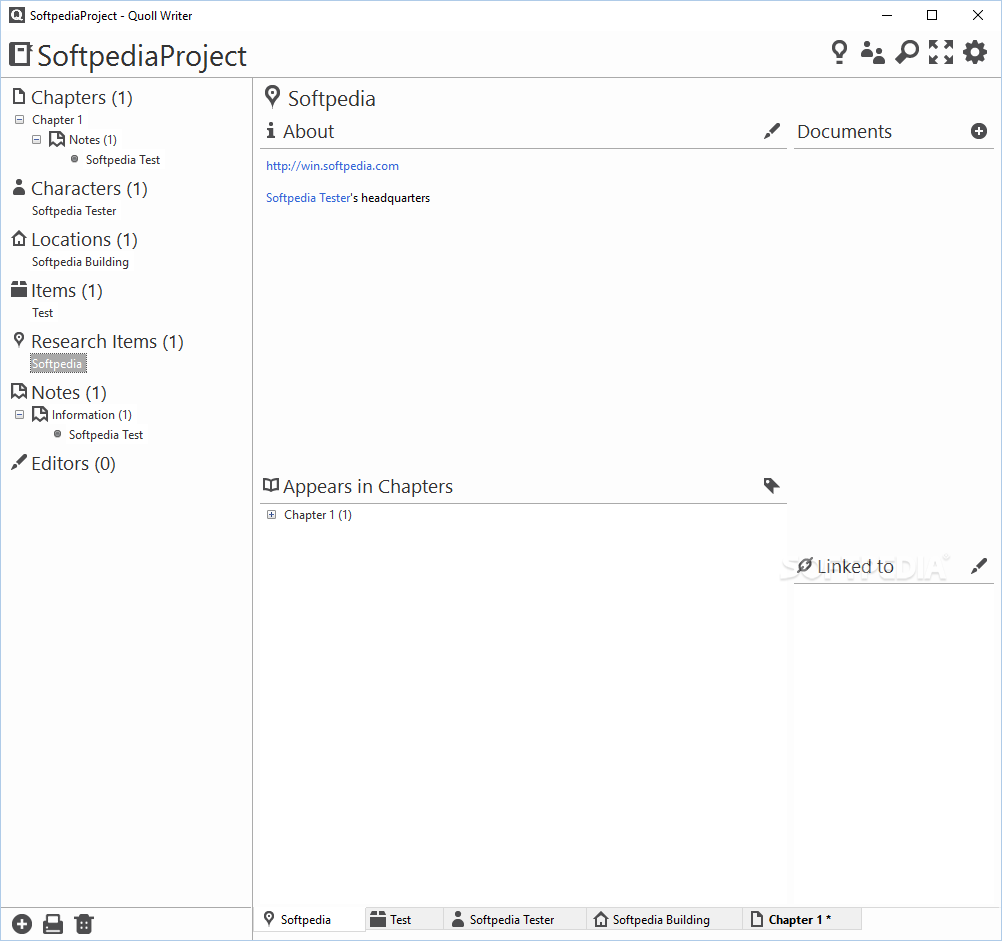This screenshot has width=1002, height=941.
Task: Follow the Softpedia Tester link in About
Action: pos(308,198)
